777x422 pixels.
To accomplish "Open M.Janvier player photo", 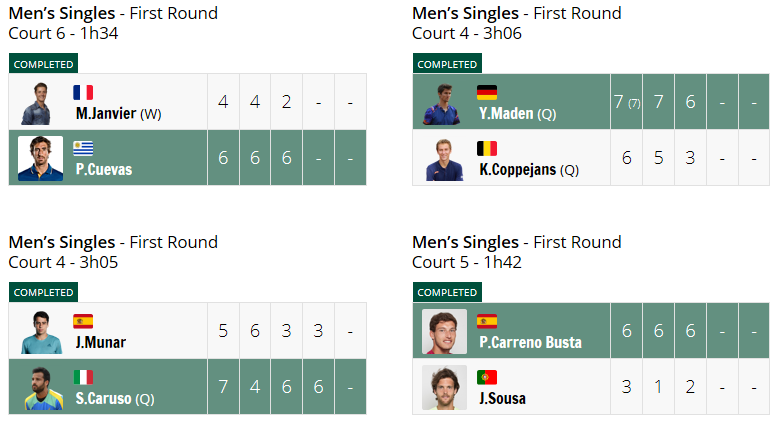I will (x=37, y=104).
